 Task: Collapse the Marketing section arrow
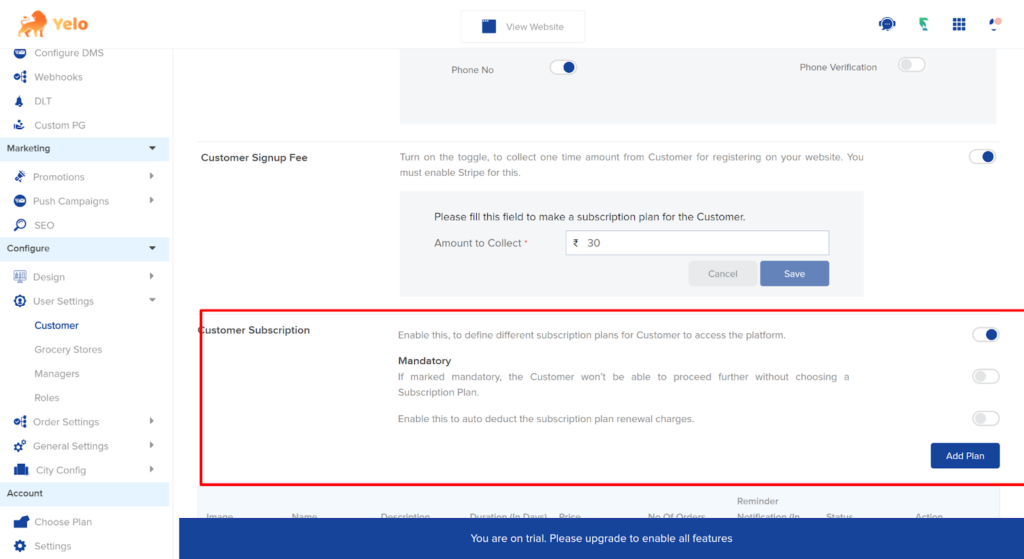pos(152,148)
